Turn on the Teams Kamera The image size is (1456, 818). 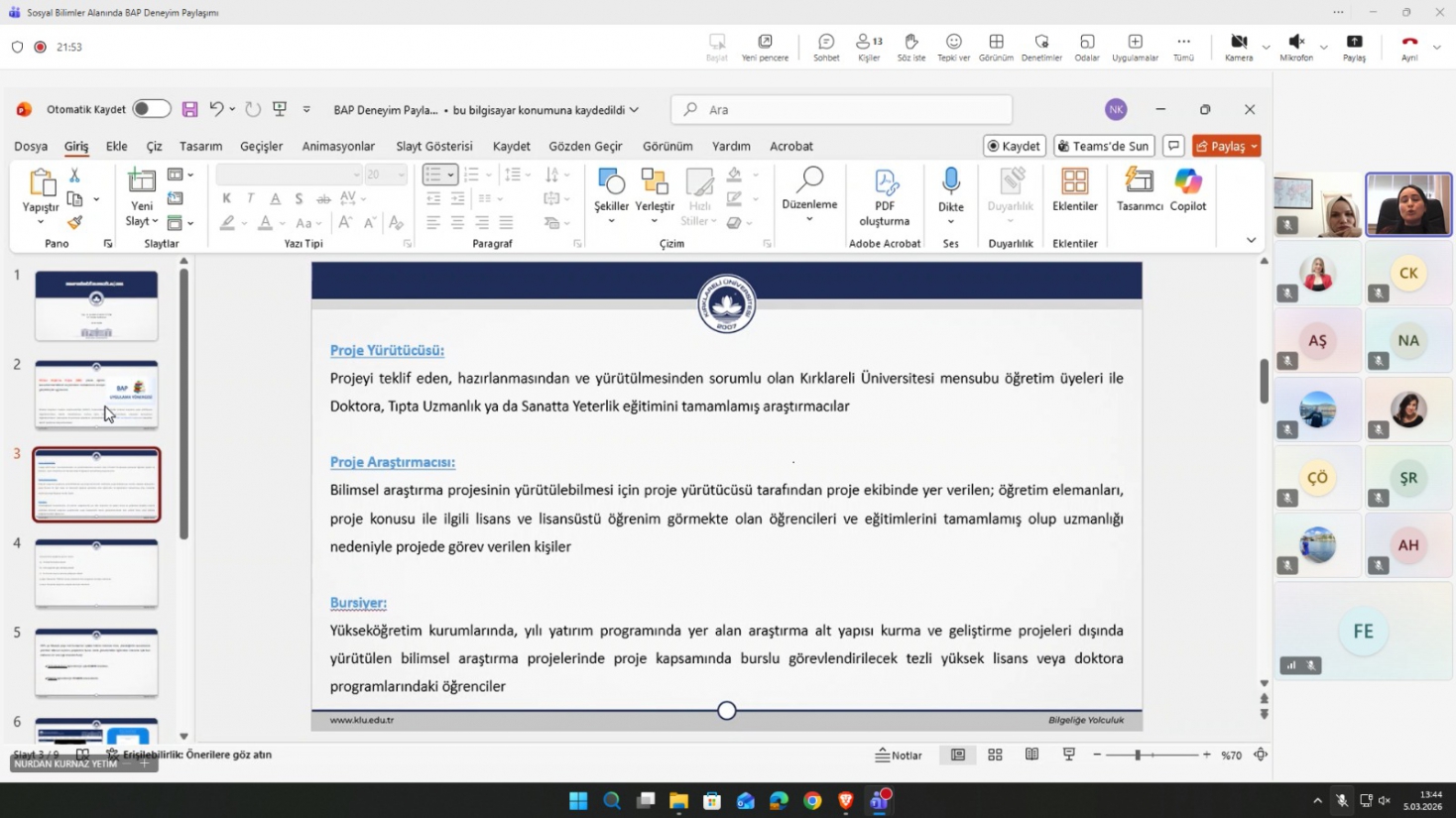tap(1238, 46)
